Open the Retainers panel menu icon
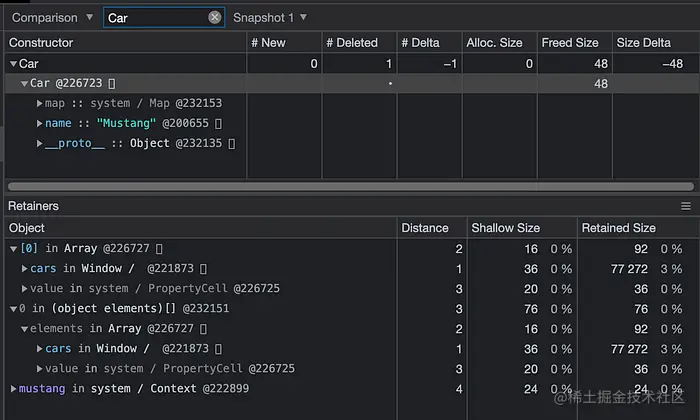 coord(686,206)
